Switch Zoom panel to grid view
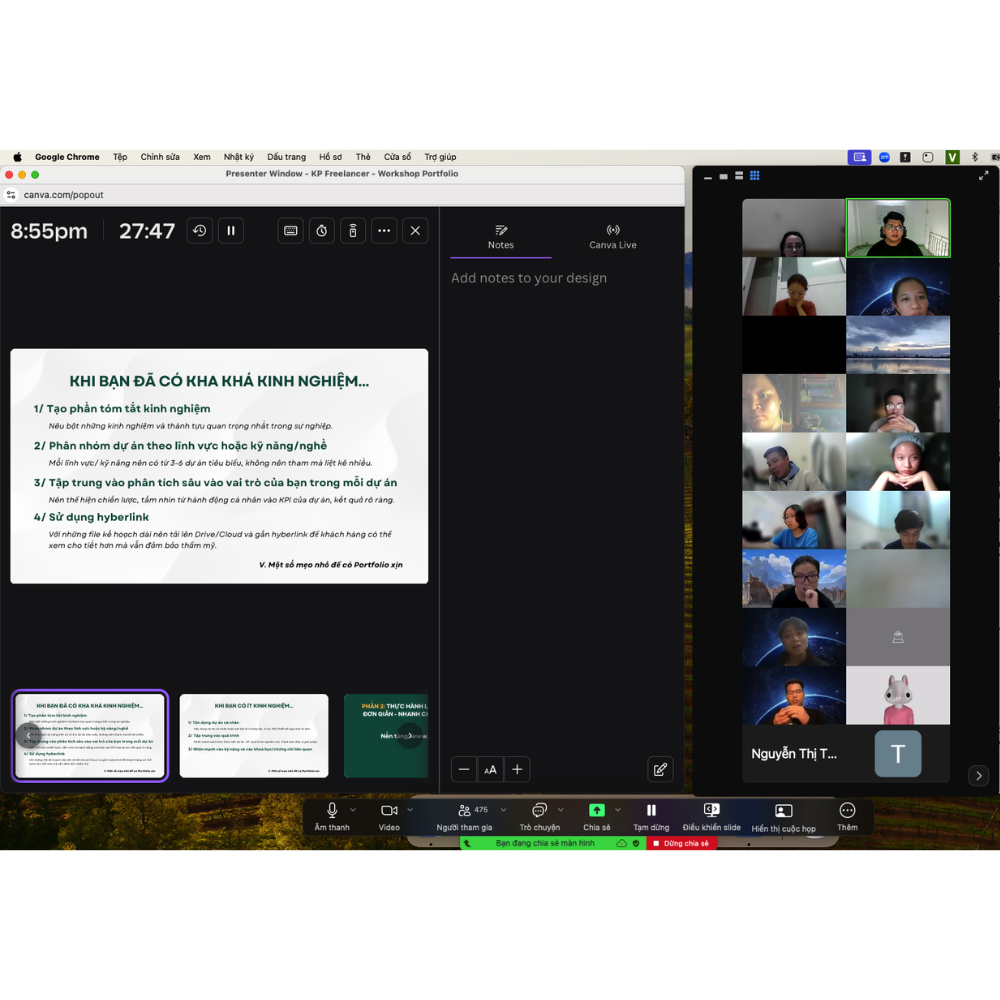The image size is (1000, 1000). [x=754, y=175]
